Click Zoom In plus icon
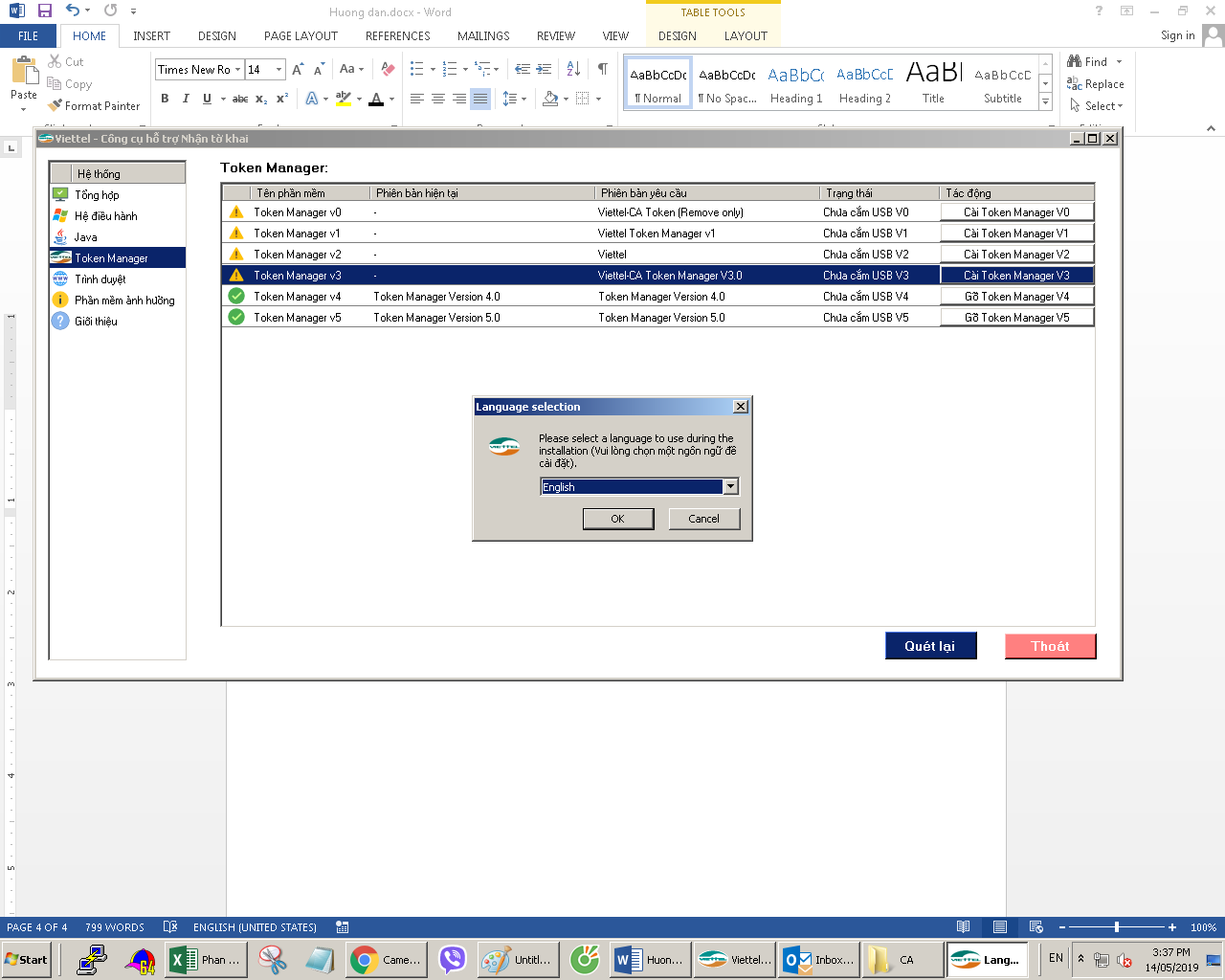The width and height of the screenshot is (1225, 980). tap(1172, 927)
